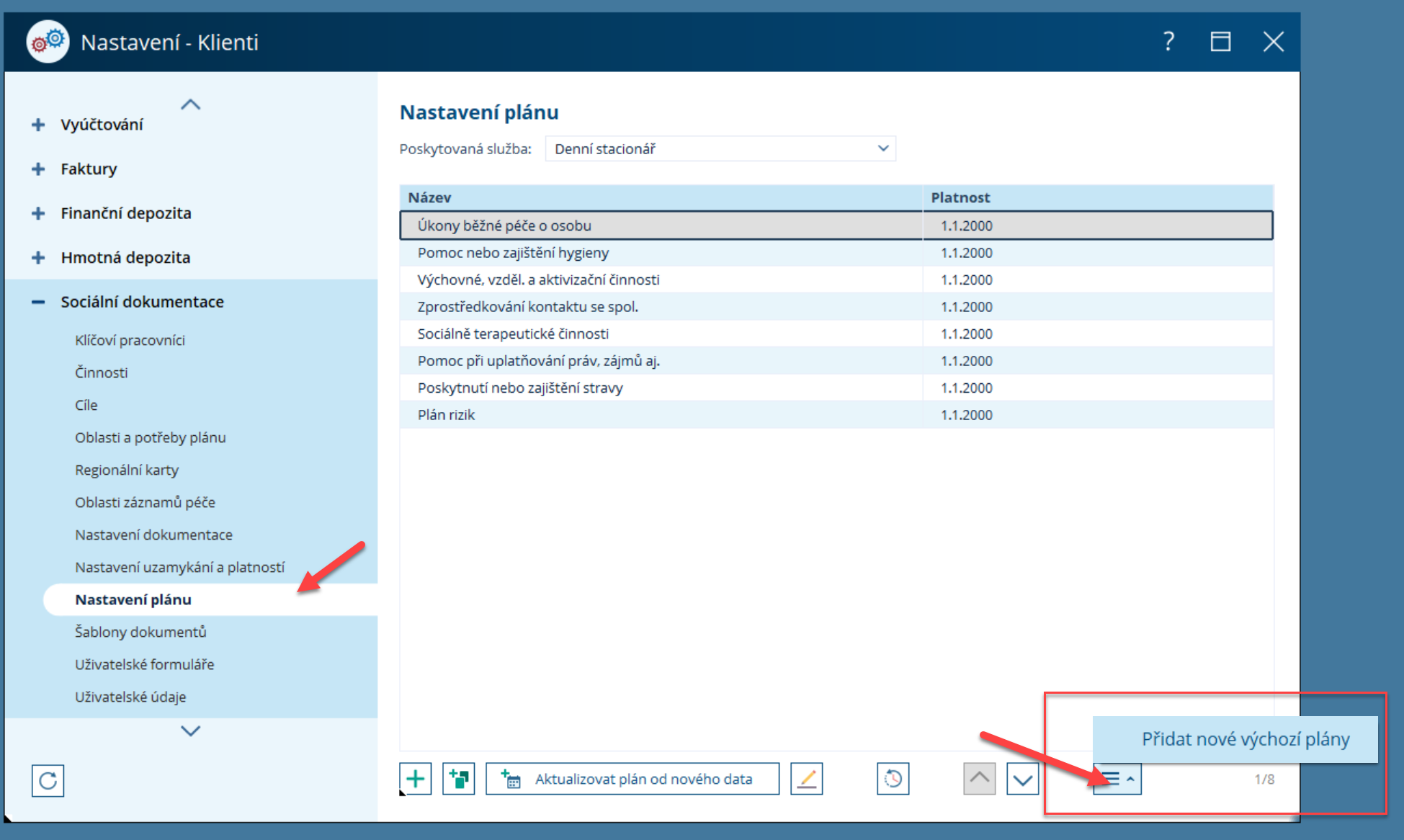Click the duplicate plan copy icon

459,779
